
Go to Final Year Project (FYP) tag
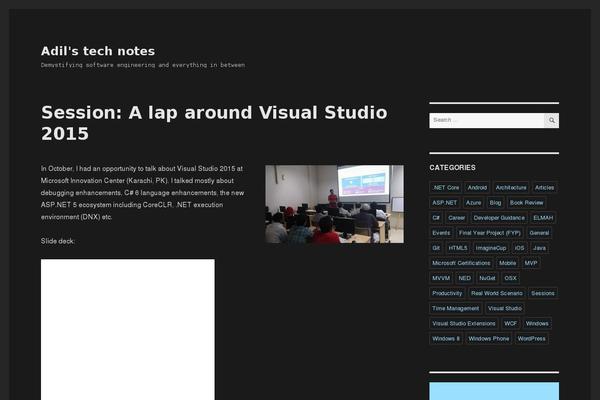(490, 233)
